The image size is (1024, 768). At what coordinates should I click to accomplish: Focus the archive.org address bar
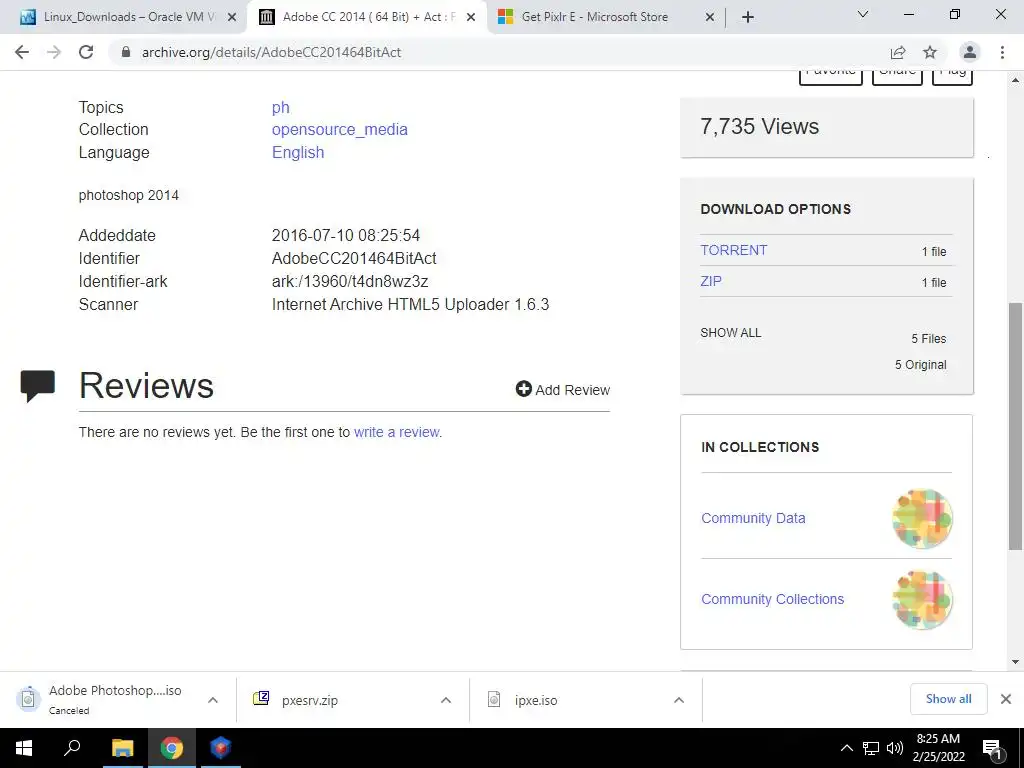tap(496, 52)
